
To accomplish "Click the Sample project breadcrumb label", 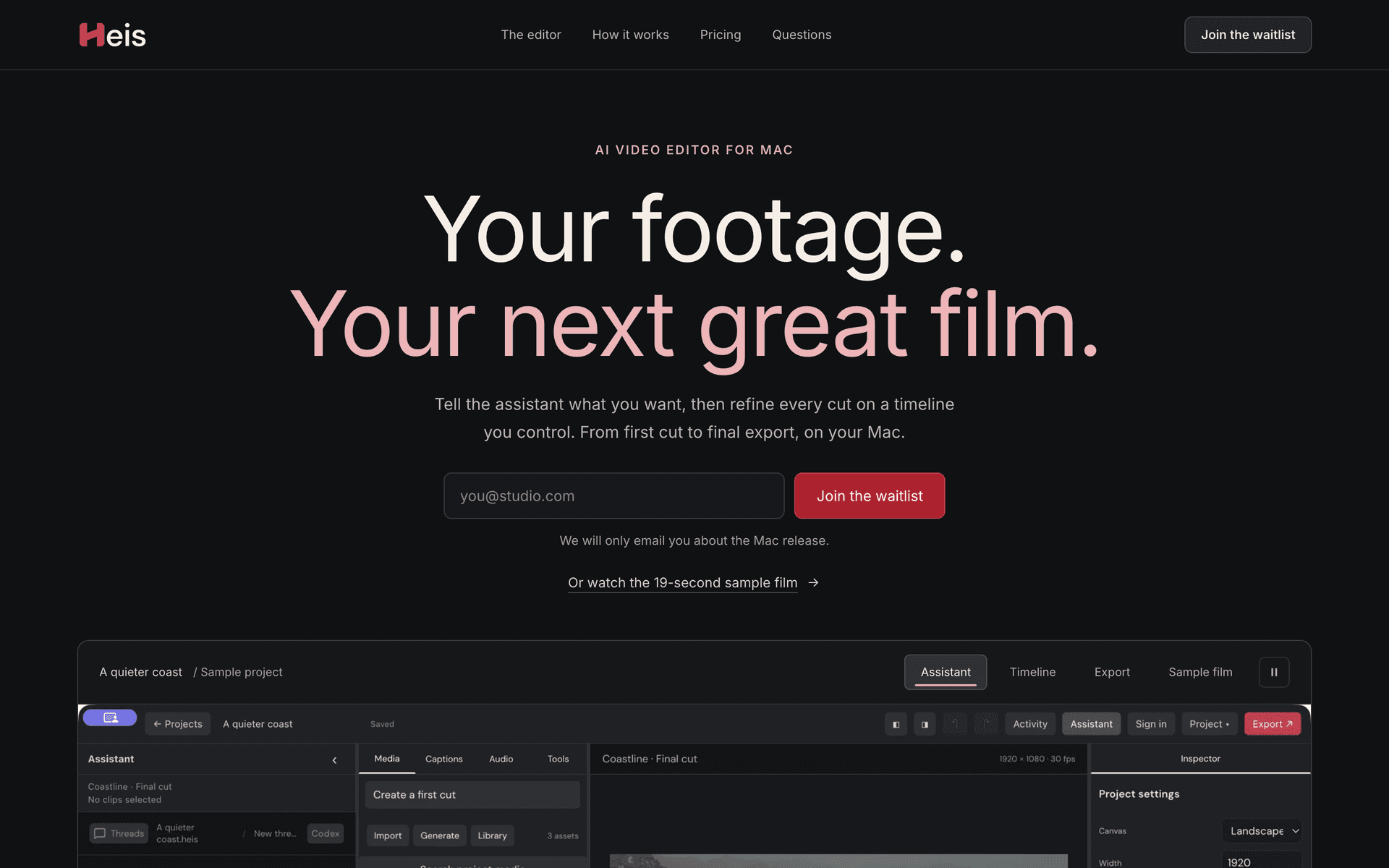I will (x=242, y=672).
